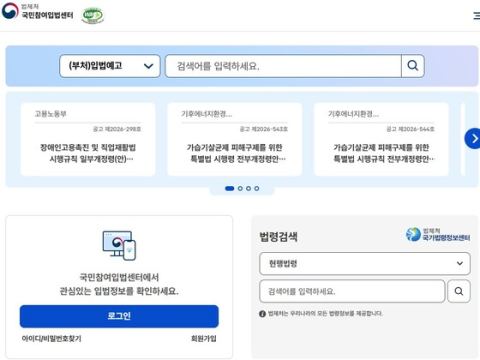480x360 pixels.
Task: Open the 아이디/비밀번호찾기 link
Action: (51, 339)
